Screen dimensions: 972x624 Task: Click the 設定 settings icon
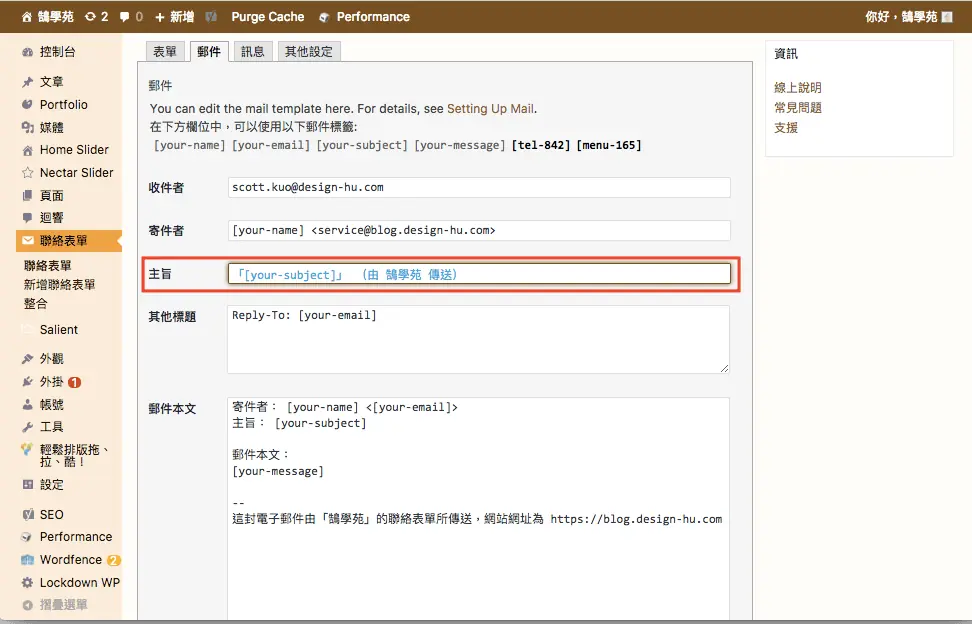click(x=27, y=485)
